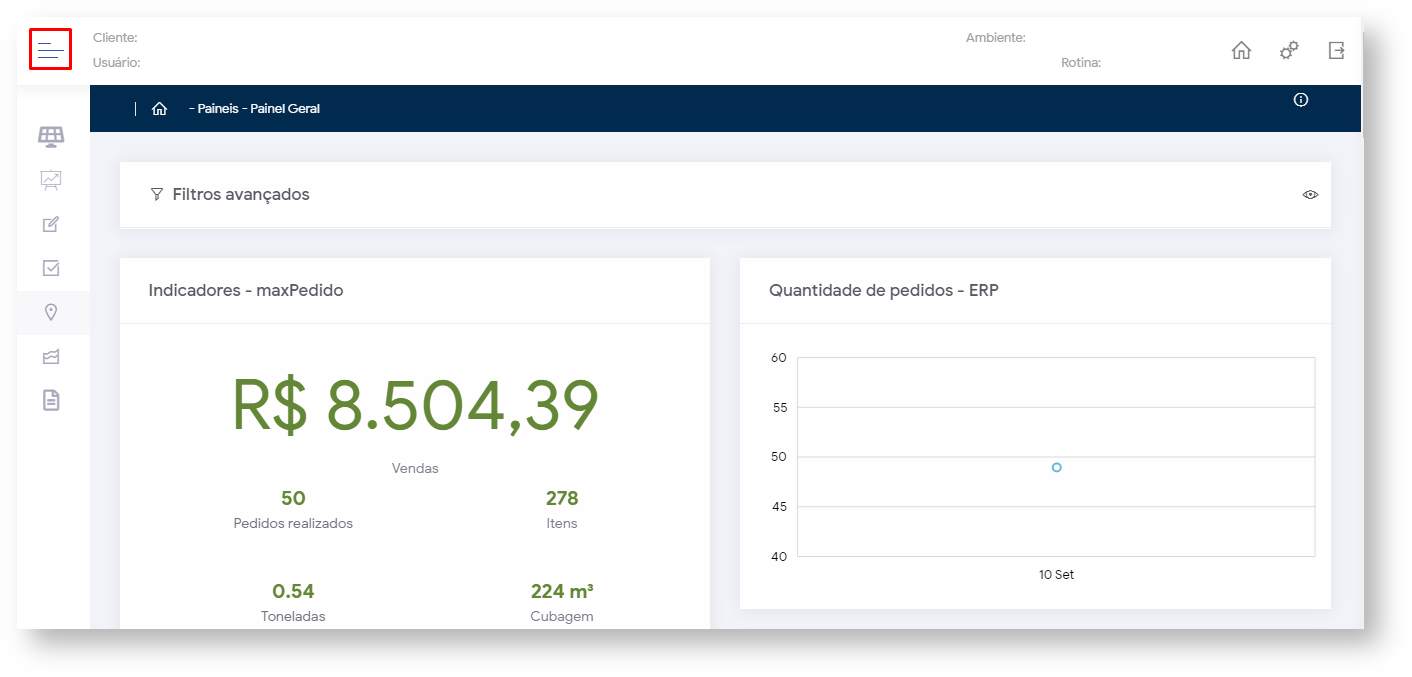
Task: Click the data point on the pedidos chart
Action: coord(1056,467)
